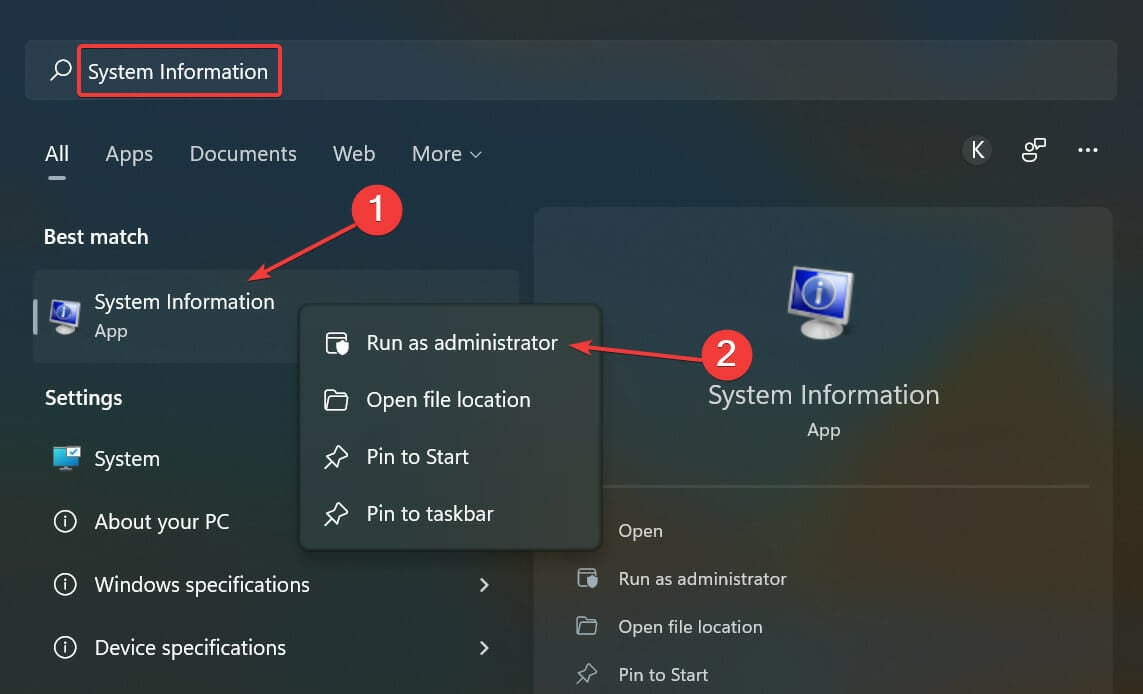Click the pin icon beside context-menu Pin to Start
Viewport: 1143px width, 694px height.
(x=336, y=457)
